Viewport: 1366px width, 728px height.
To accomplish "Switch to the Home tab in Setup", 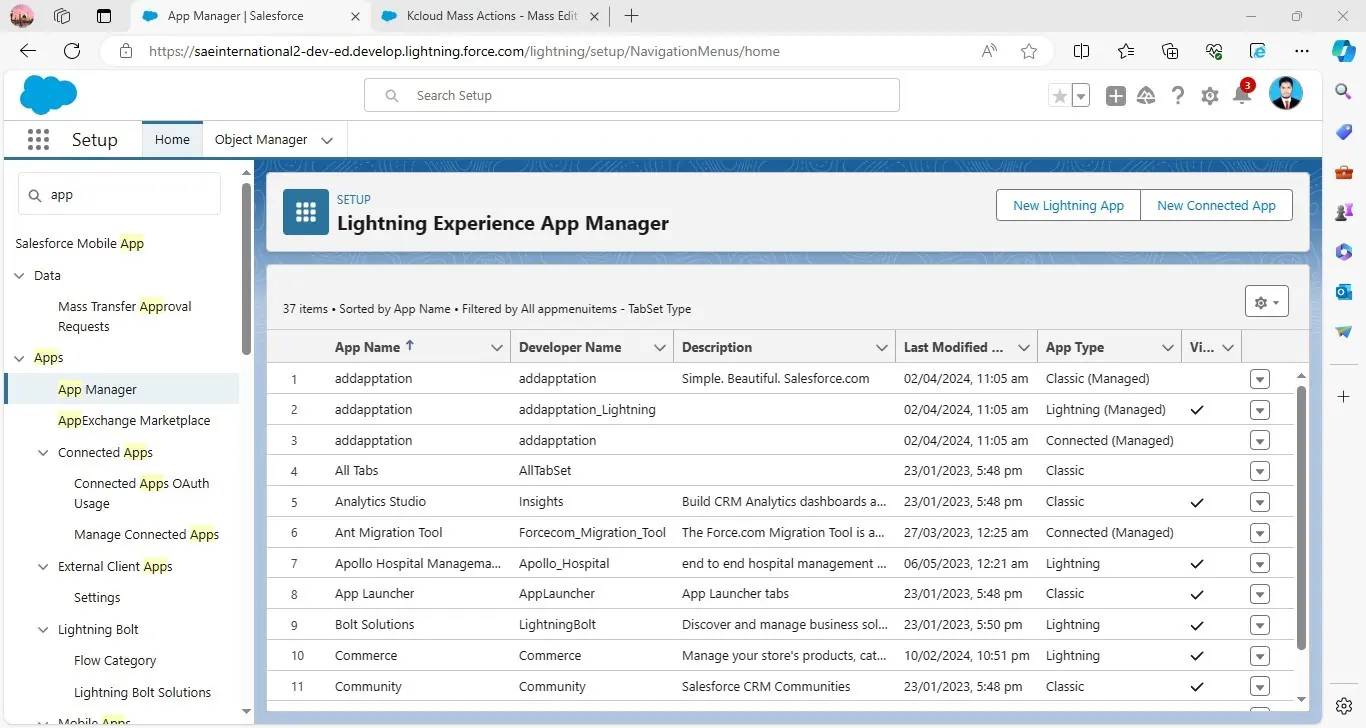I will click(x=172, y=140).
